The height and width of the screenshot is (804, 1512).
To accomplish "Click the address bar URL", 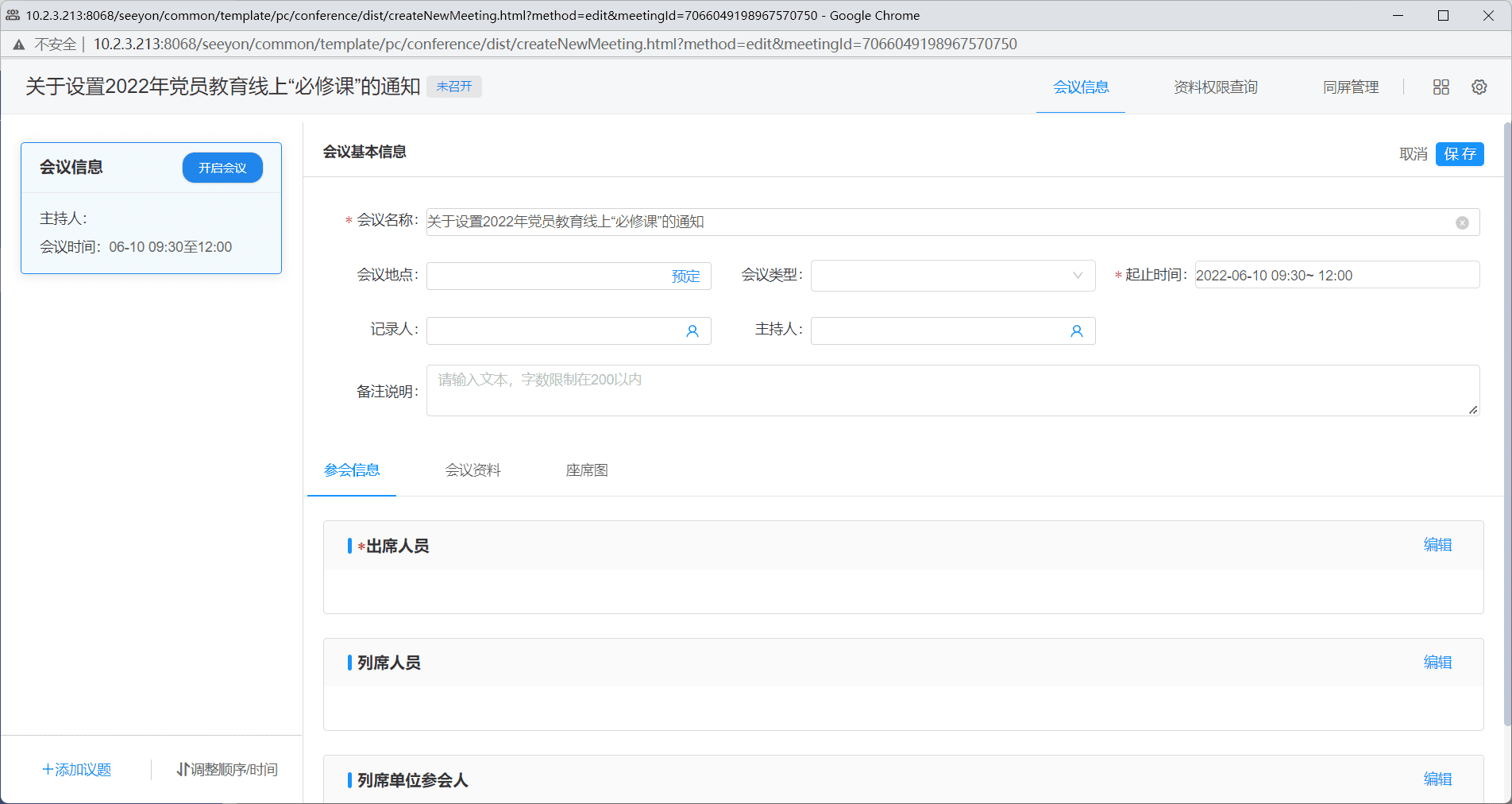I will [555, 44].
